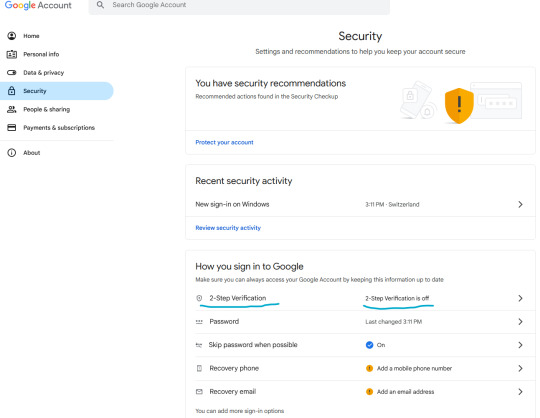Viewport: 540px width, 418px height.
Task: Open People & sharing page
Action: 57,109
